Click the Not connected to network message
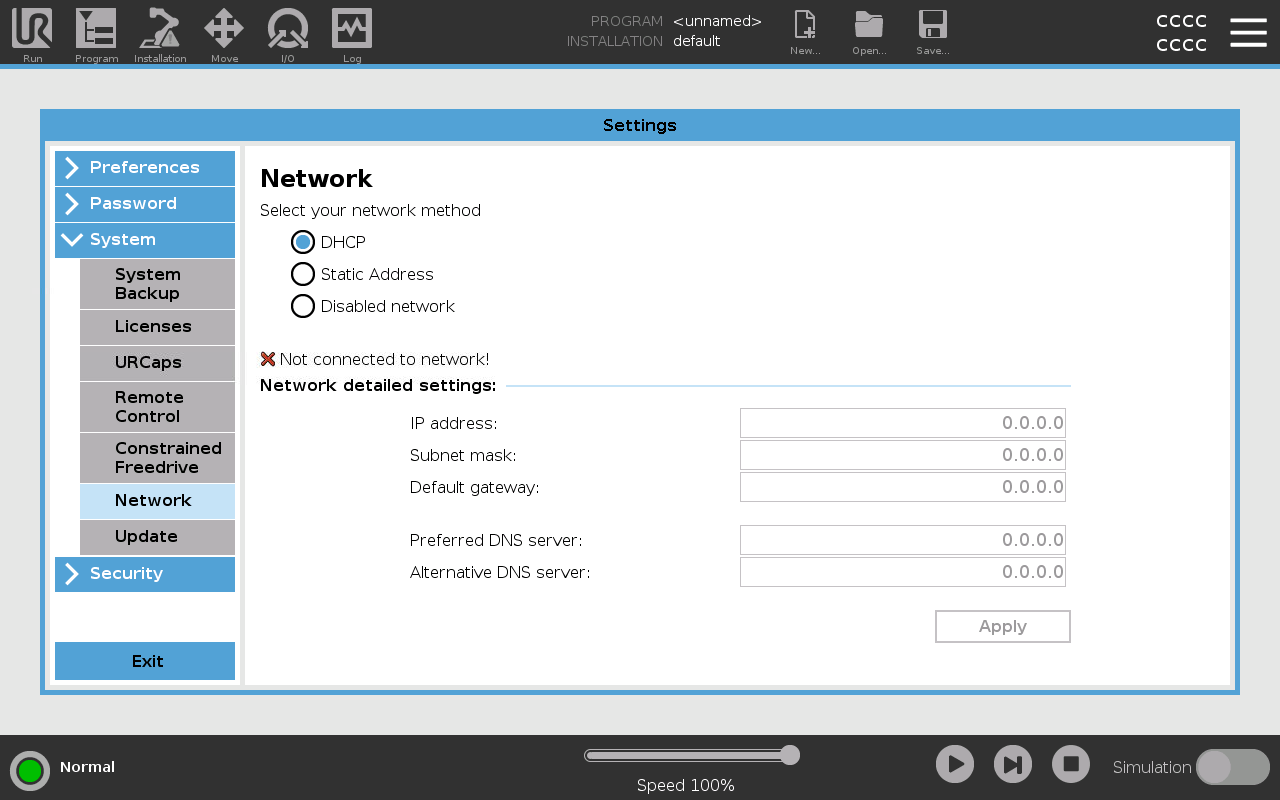The height and width of the screenshot is (800, 1280). pyautogui.click(x=384, y=360)
